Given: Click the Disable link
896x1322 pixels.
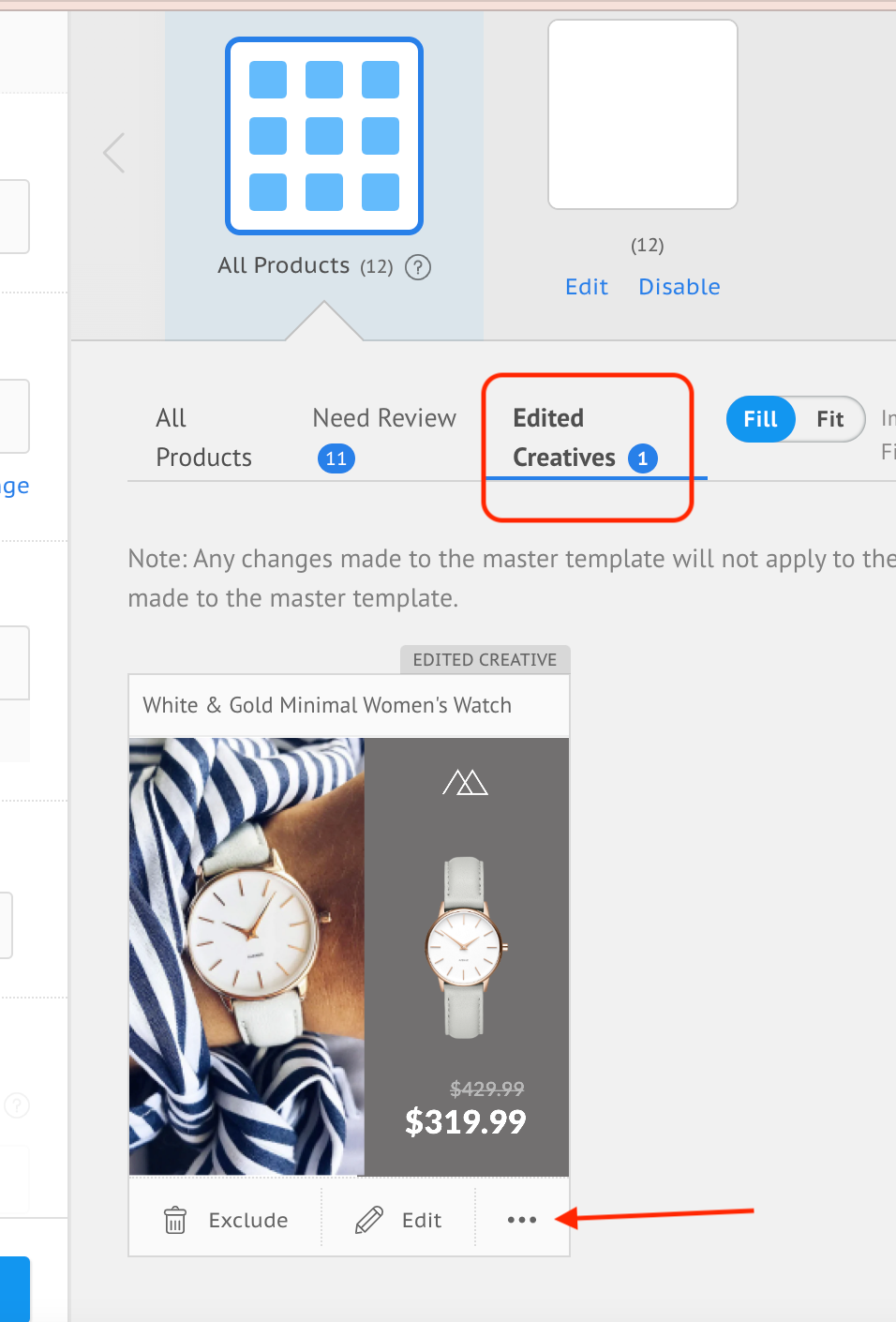Looking at the screenshot, I should click(x=679, y=287).
